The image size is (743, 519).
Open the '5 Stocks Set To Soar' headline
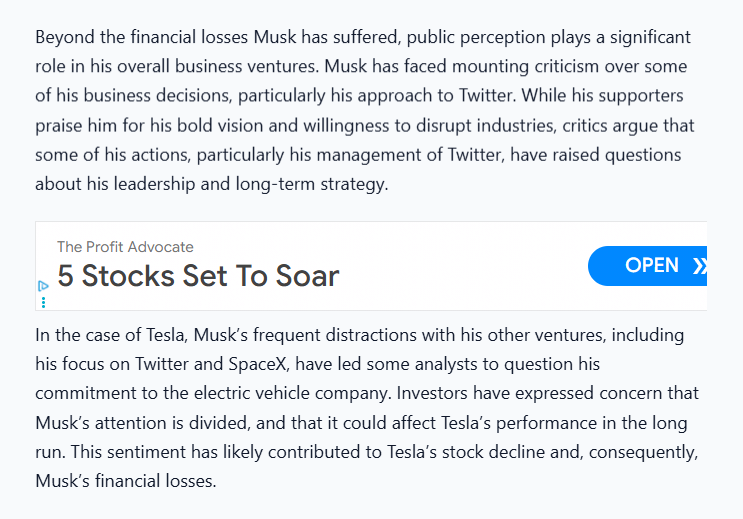coord(198,275)
